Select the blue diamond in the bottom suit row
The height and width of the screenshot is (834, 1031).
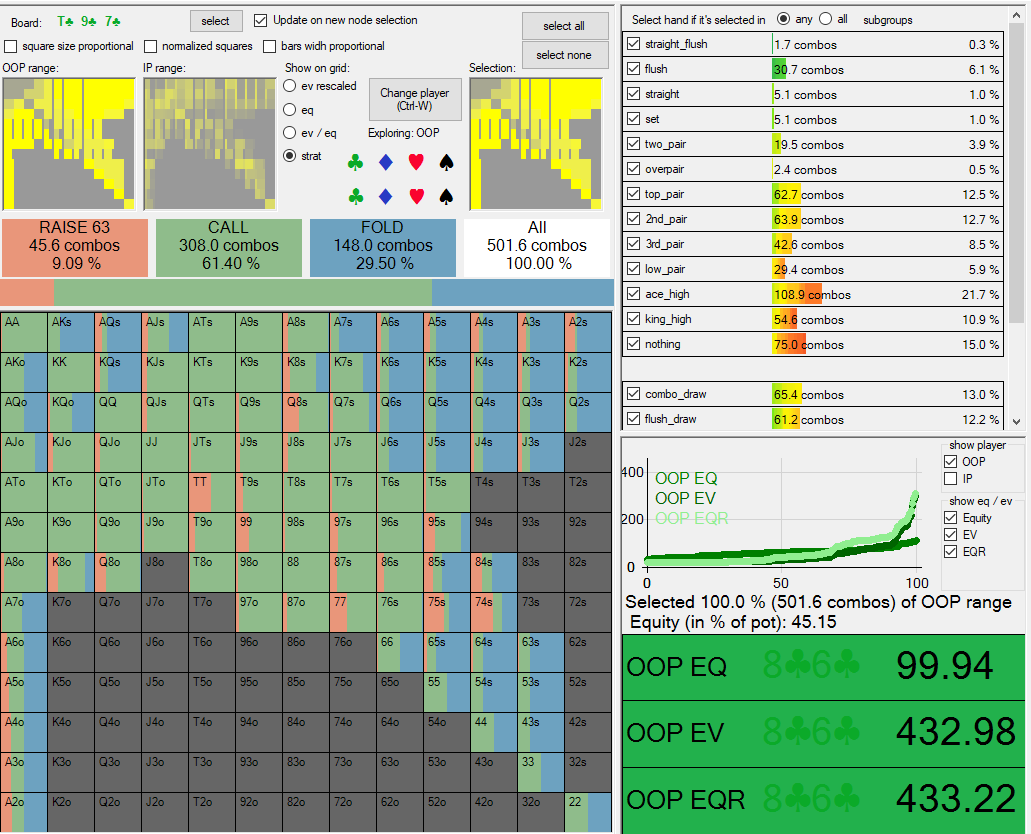click(385, 196)
